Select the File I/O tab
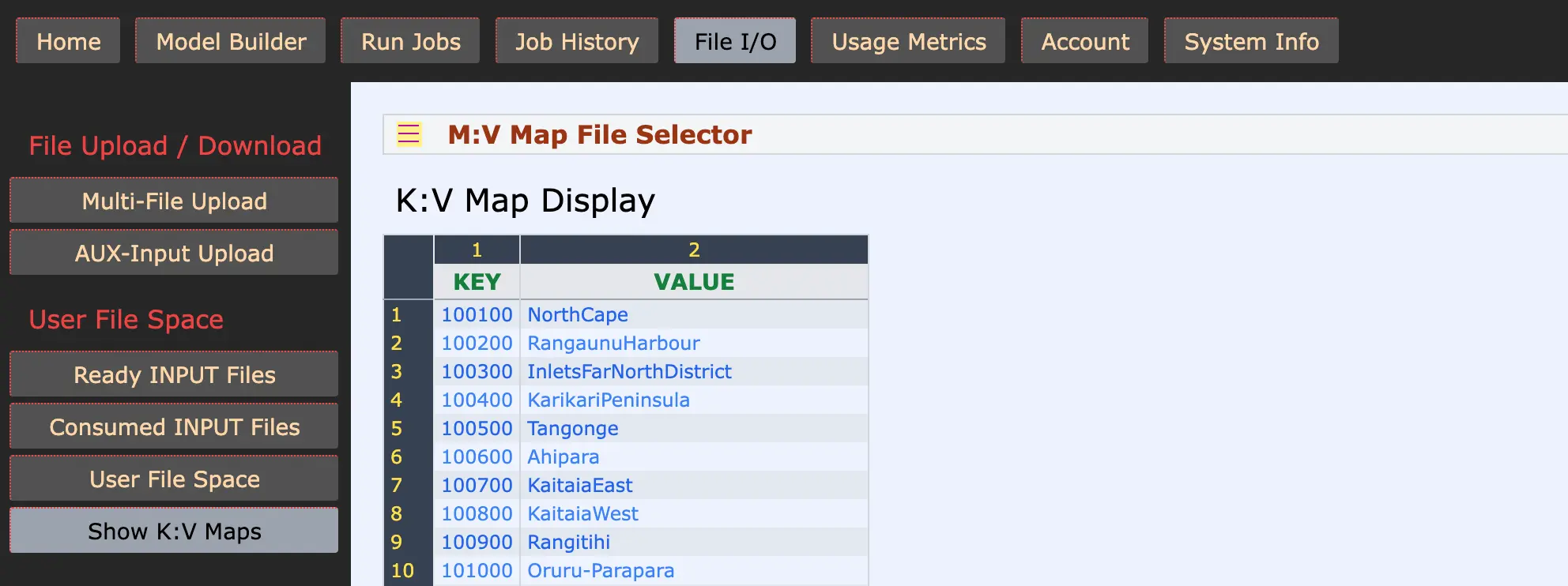 click(735, 41)
